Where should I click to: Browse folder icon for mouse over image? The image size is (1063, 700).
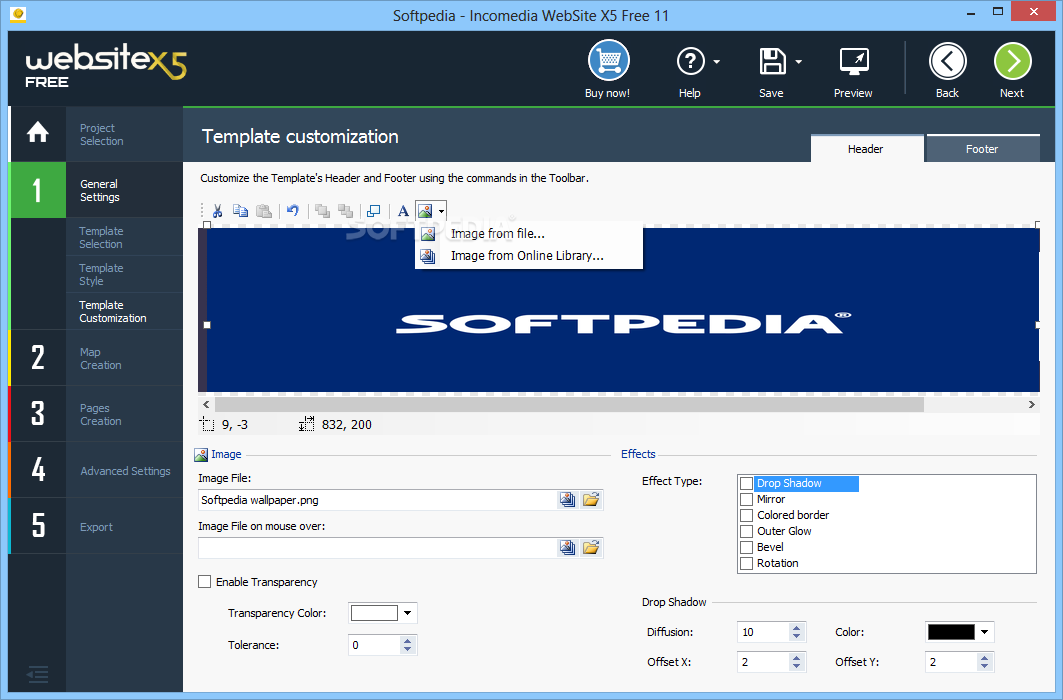[x=591, y=548]
